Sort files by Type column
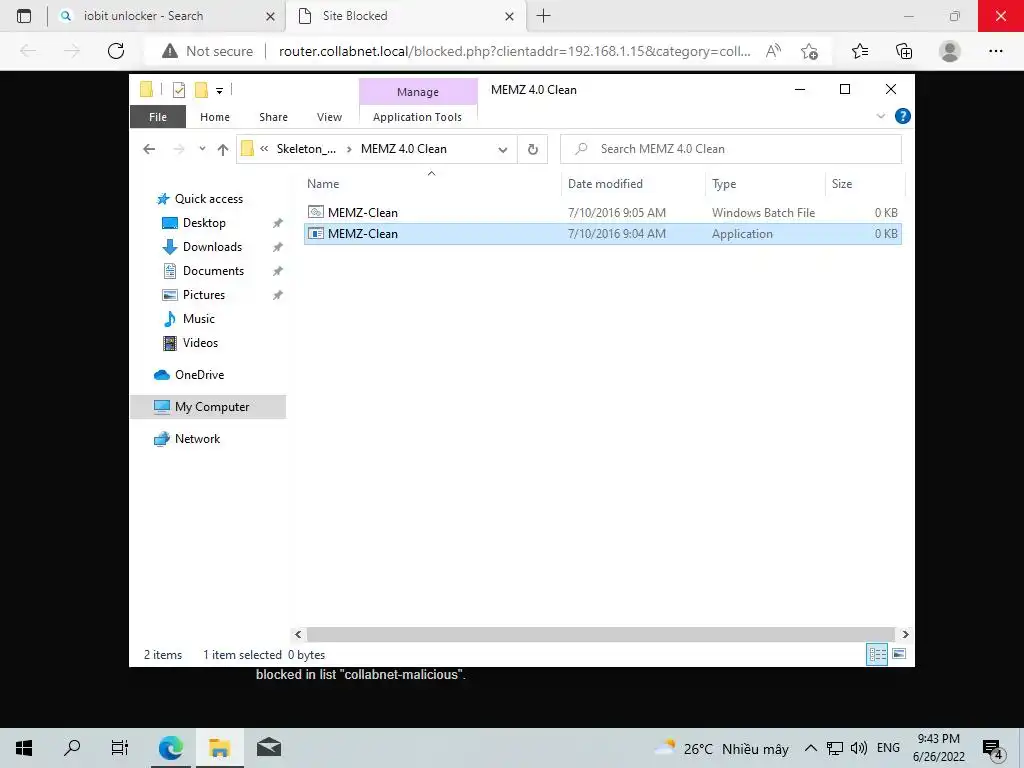This screenshot has height=768, width=1024. pyautogui.click(x=765, y=184)
